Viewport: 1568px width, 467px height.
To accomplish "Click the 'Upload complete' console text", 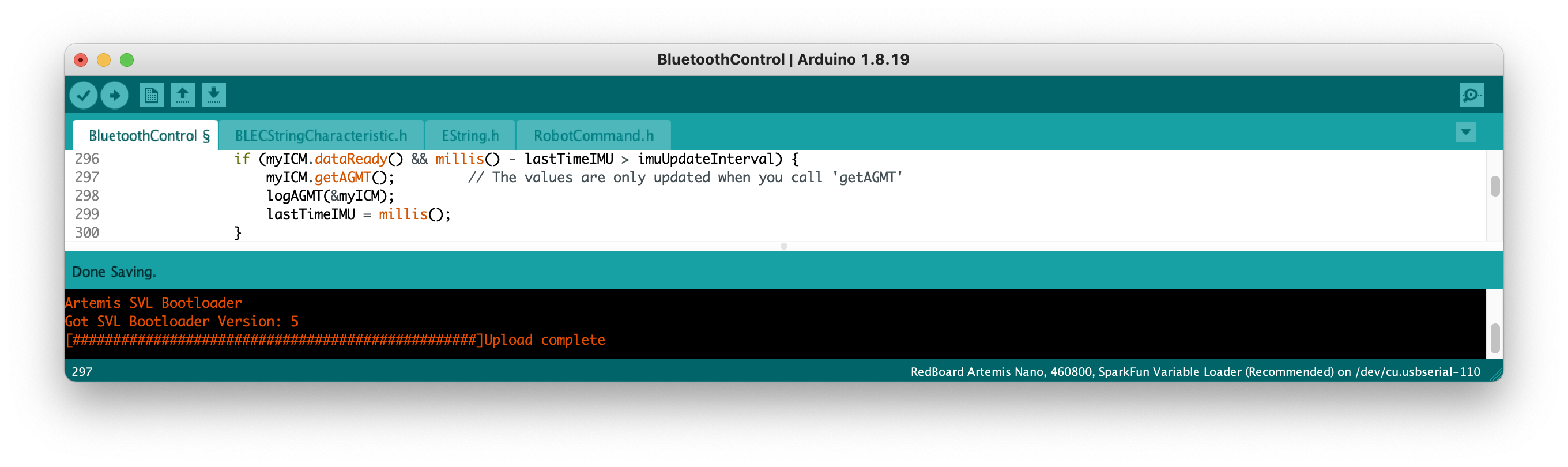I will click(545, 340).
